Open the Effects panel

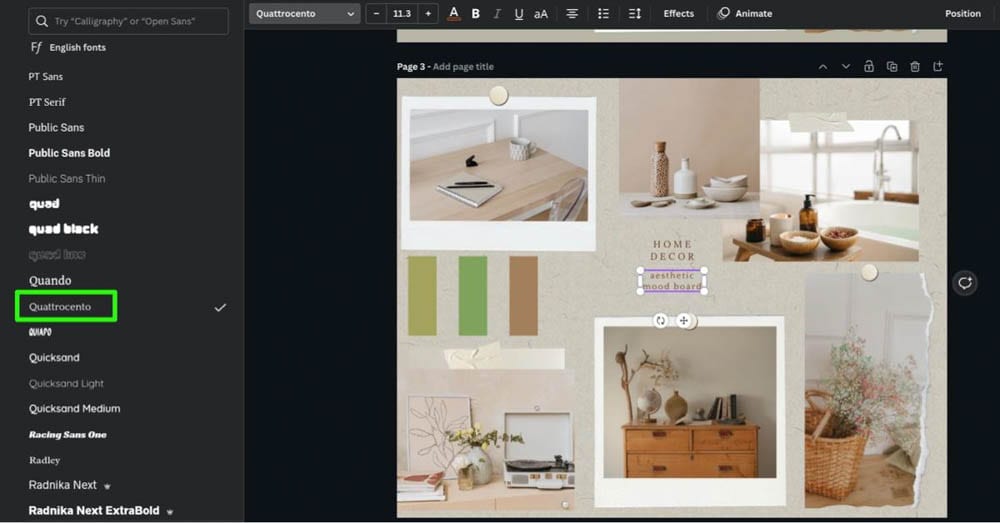click(678, 14)
